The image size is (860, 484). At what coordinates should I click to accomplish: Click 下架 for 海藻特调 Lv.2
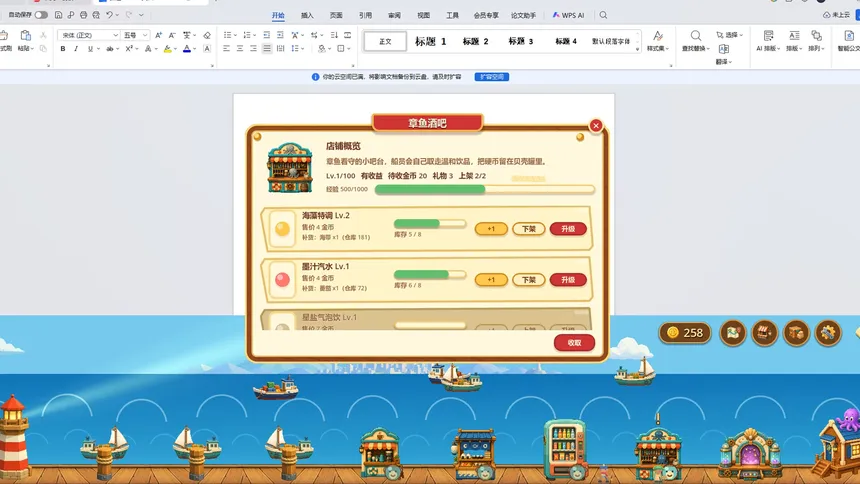click(529, 229)
